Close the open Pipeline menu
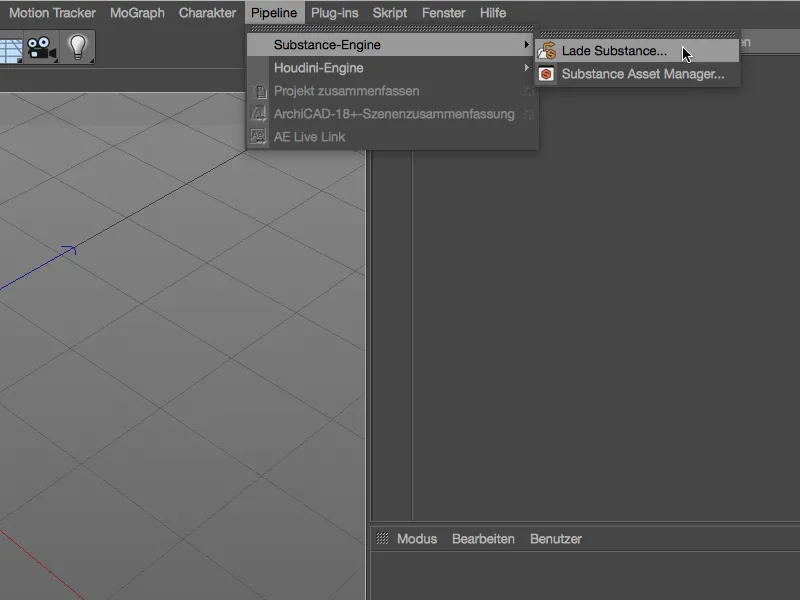Screen dimensions: 800x600 point(274,13)
